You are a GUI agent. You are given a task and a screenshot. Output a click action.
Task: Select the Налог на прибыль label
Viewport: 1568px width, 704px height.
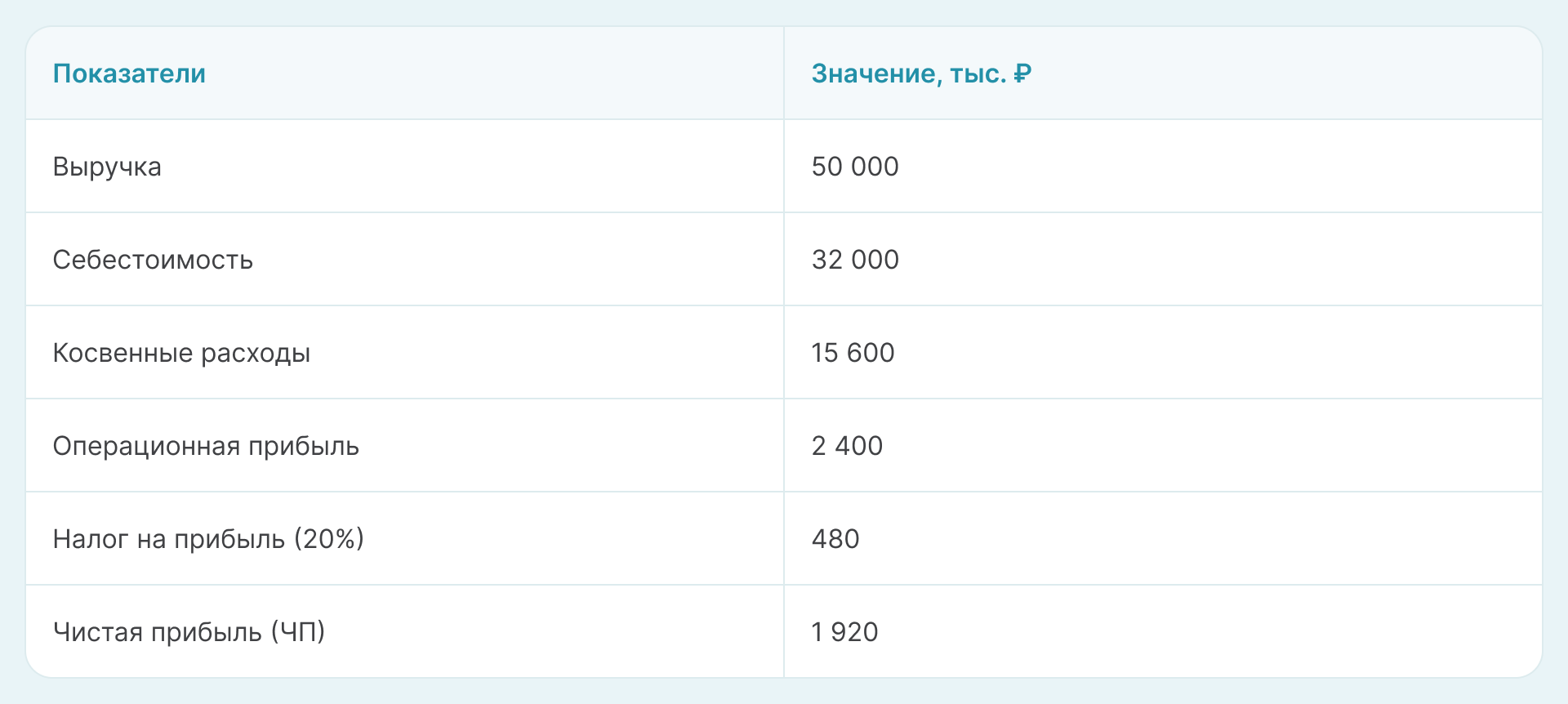point(169,539)
